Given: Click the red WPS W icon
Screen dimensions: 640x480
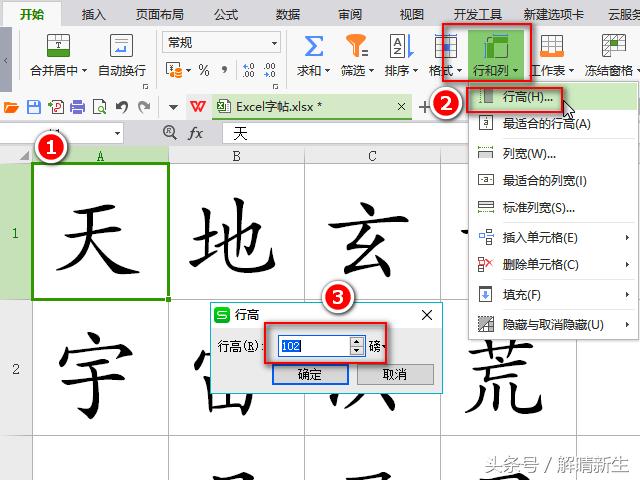Looking at the screenshot, I should coord(198,107).
